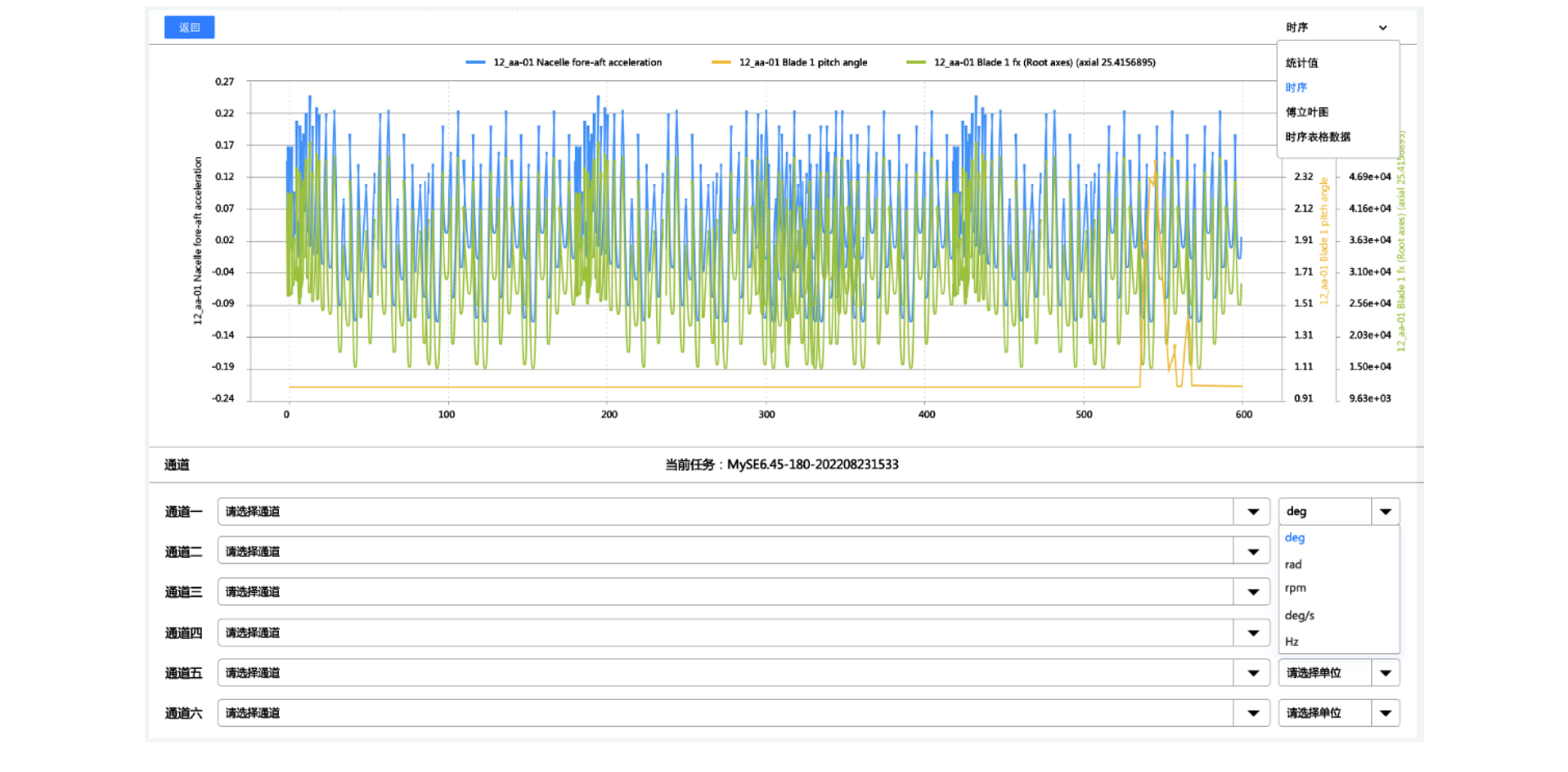The width and height of the screenshot is (1568, 772).
Task: Toggle Nacelle fore-aft acceleration legend series
Action: [x=564, y=62]
